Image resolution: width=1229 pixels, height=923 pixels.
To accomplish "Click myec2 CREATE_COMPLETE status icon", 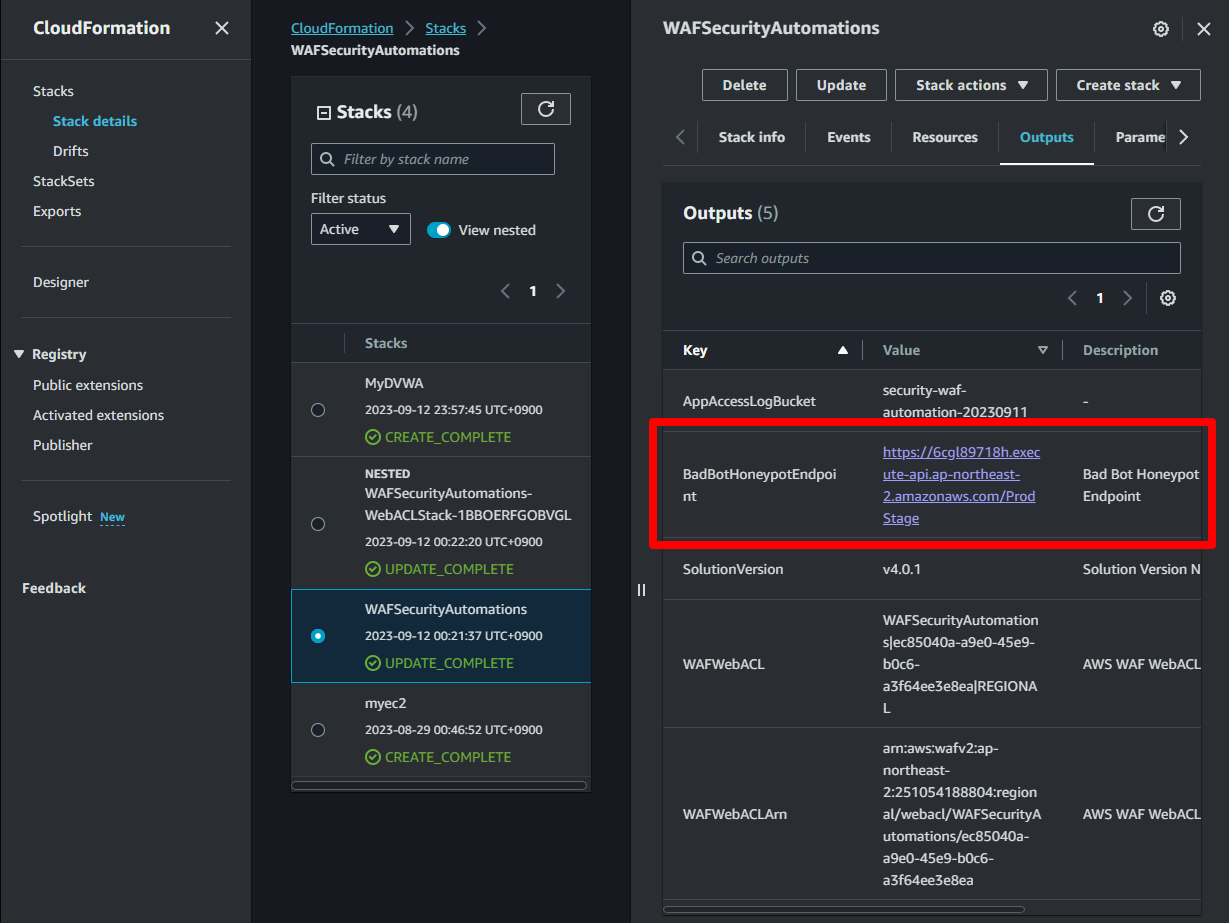I will (373, 757).
